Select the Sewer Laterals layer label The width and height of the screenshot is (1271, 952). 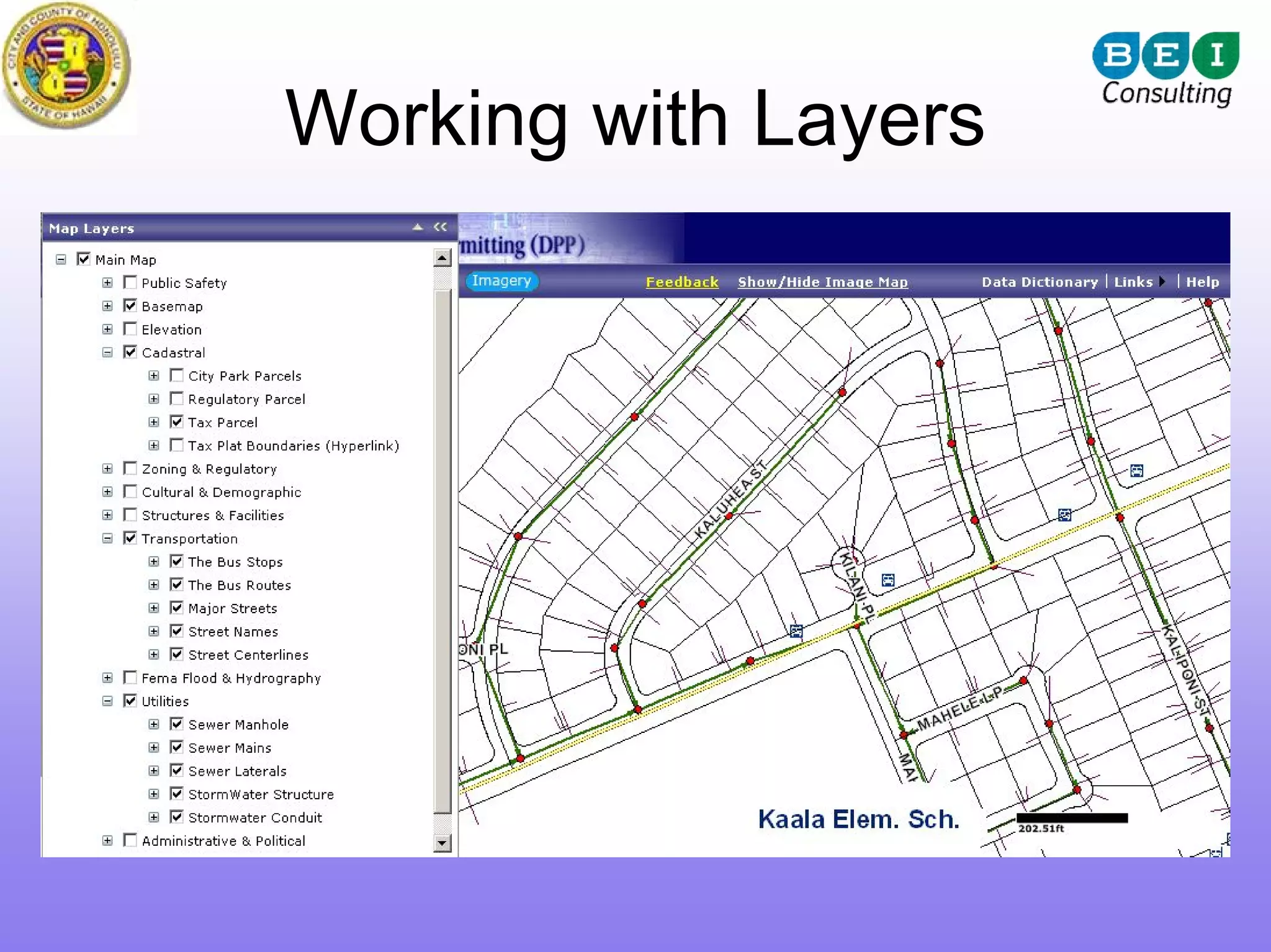click(237, 771)
